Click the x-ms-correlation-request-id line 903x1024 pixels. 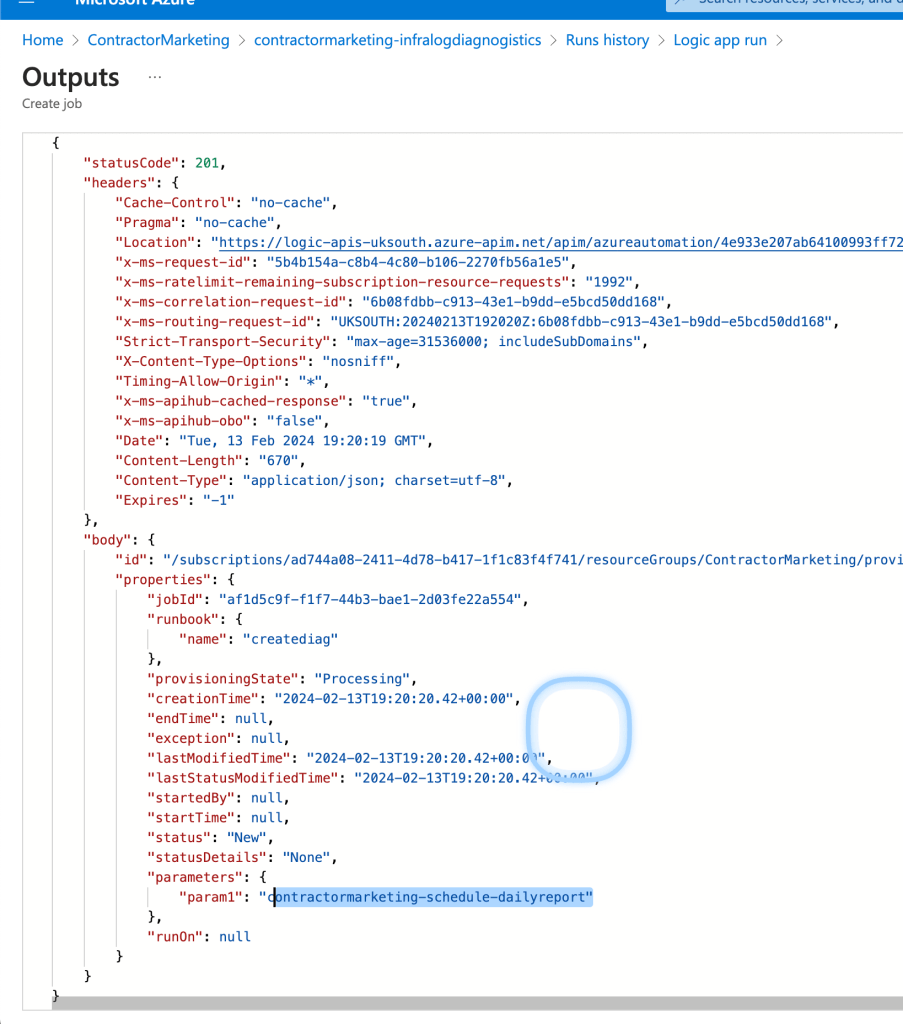[393, 302]
